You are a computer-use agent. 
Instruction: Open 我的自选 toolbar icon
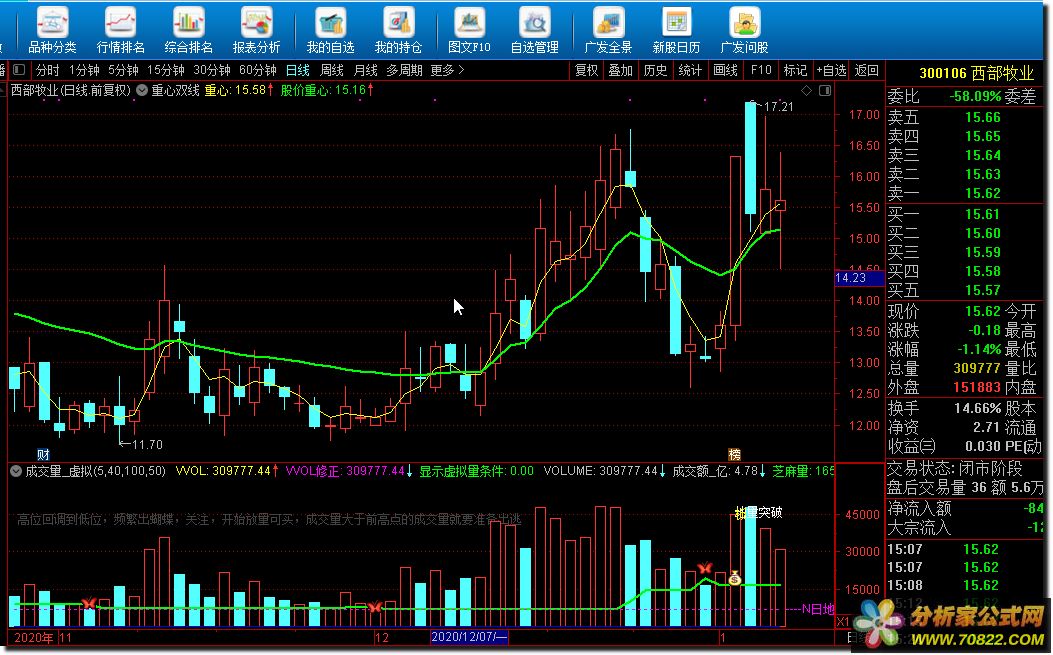click(x=330, y=30)
